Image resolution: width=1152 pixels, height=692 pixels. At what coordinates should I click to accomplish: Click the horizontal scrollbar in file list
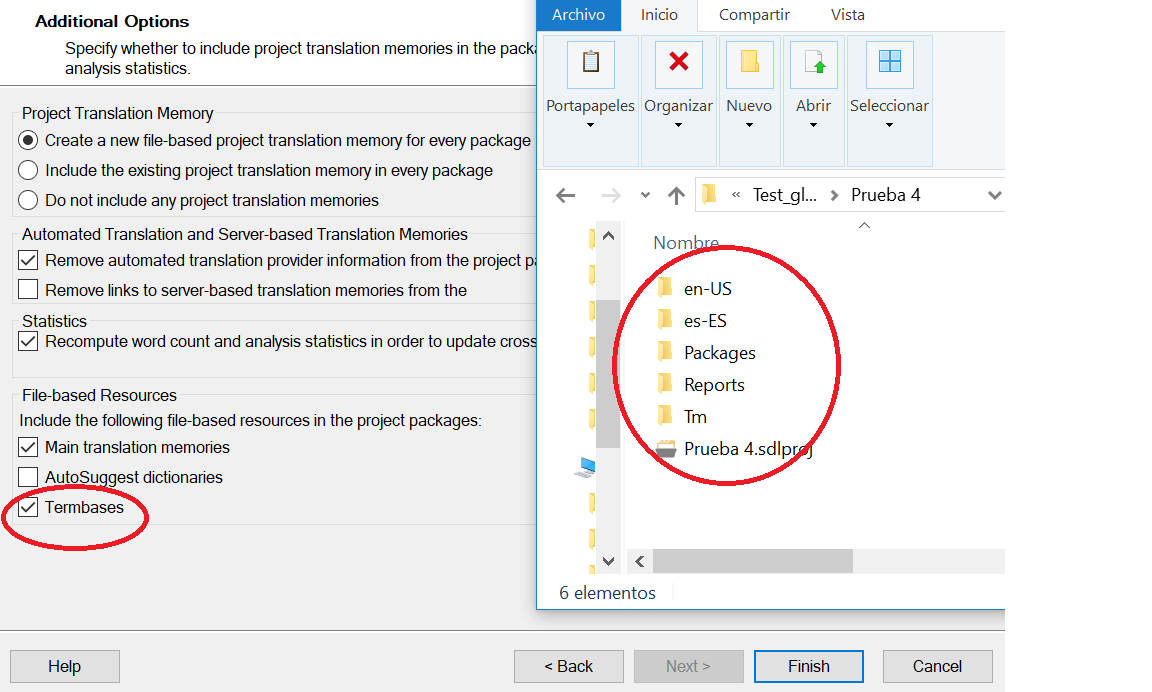(752, 561)
